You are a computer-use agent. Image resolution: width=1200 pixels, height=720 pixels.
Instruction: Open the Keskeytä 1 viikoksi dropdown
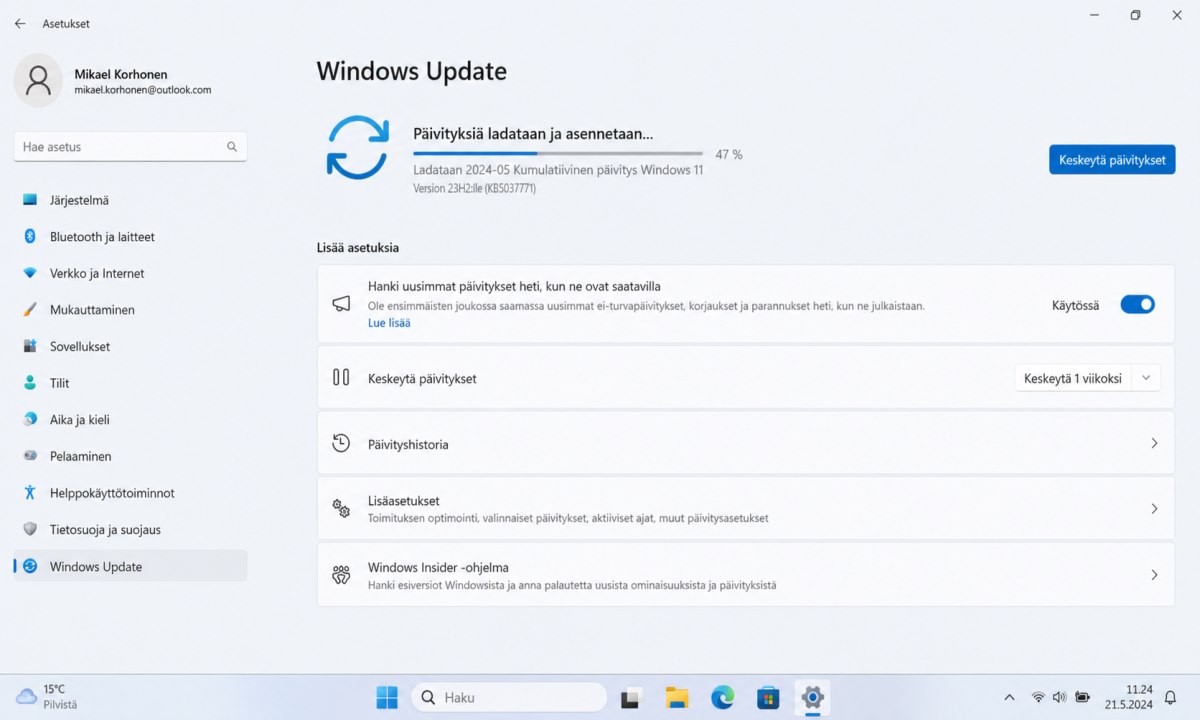pos(1088,378)
